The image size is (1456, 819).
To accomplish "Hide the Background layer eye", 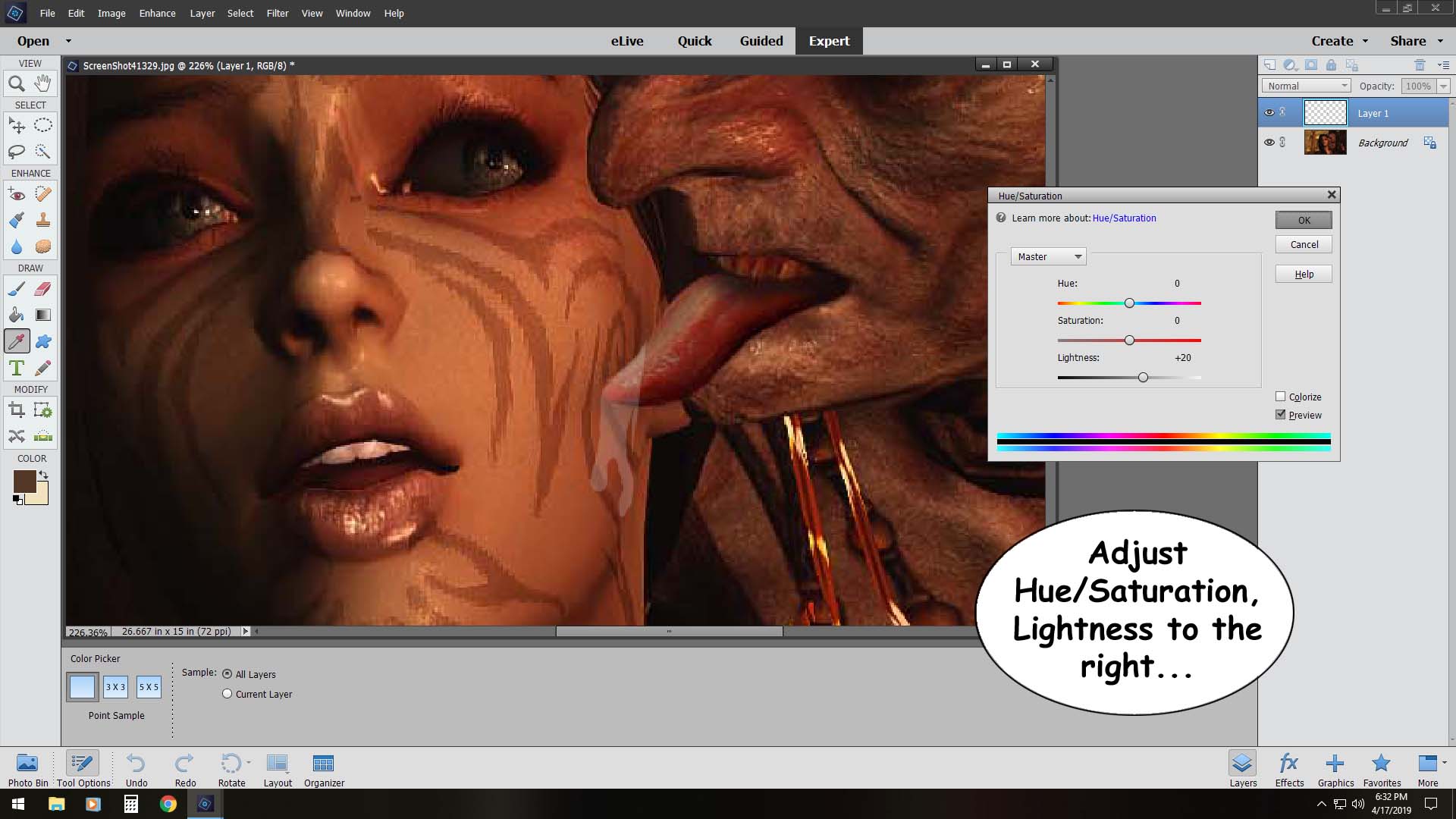I will pyautogui.click(x=1269, y=142).
